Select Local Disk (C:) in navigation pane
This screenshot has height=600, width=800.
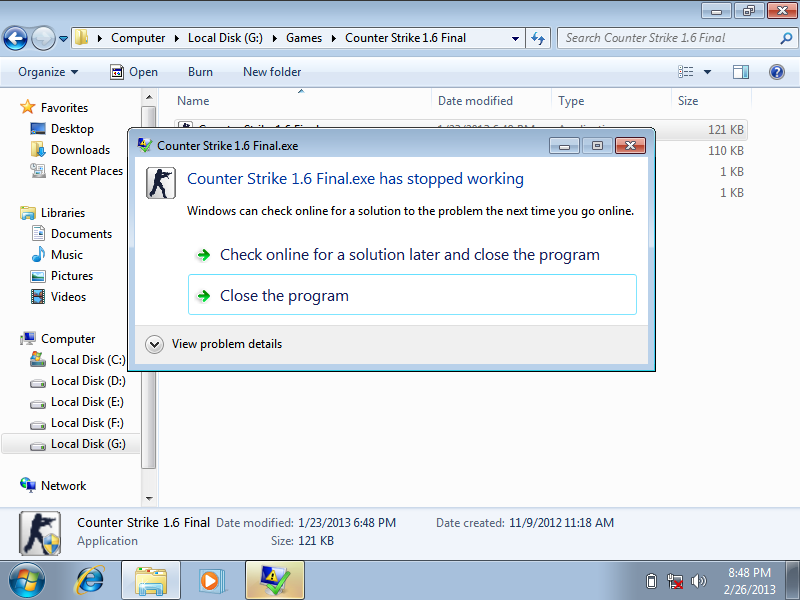coord(88,360)
